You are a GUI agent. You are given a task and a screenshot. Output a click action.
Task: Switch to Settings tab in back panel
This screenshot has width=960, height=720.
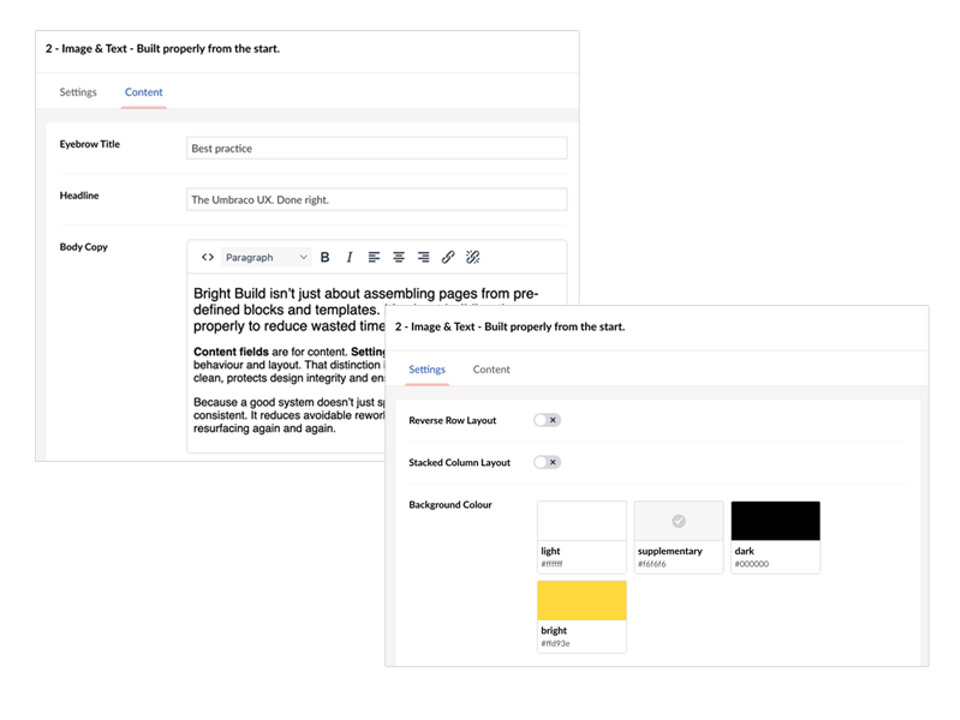(78, 92)
